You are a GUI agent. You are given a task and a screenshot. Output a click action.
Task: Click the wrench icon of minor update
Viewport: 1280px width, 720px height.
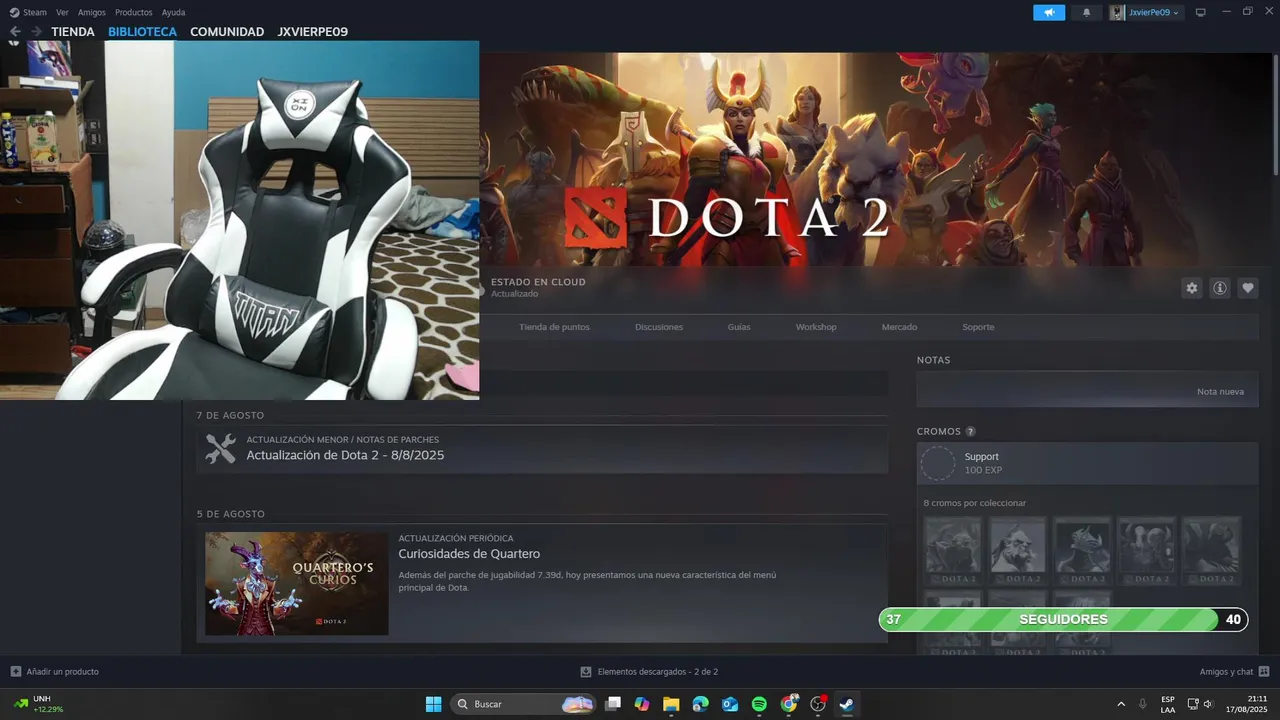click(x=221, y=448)
